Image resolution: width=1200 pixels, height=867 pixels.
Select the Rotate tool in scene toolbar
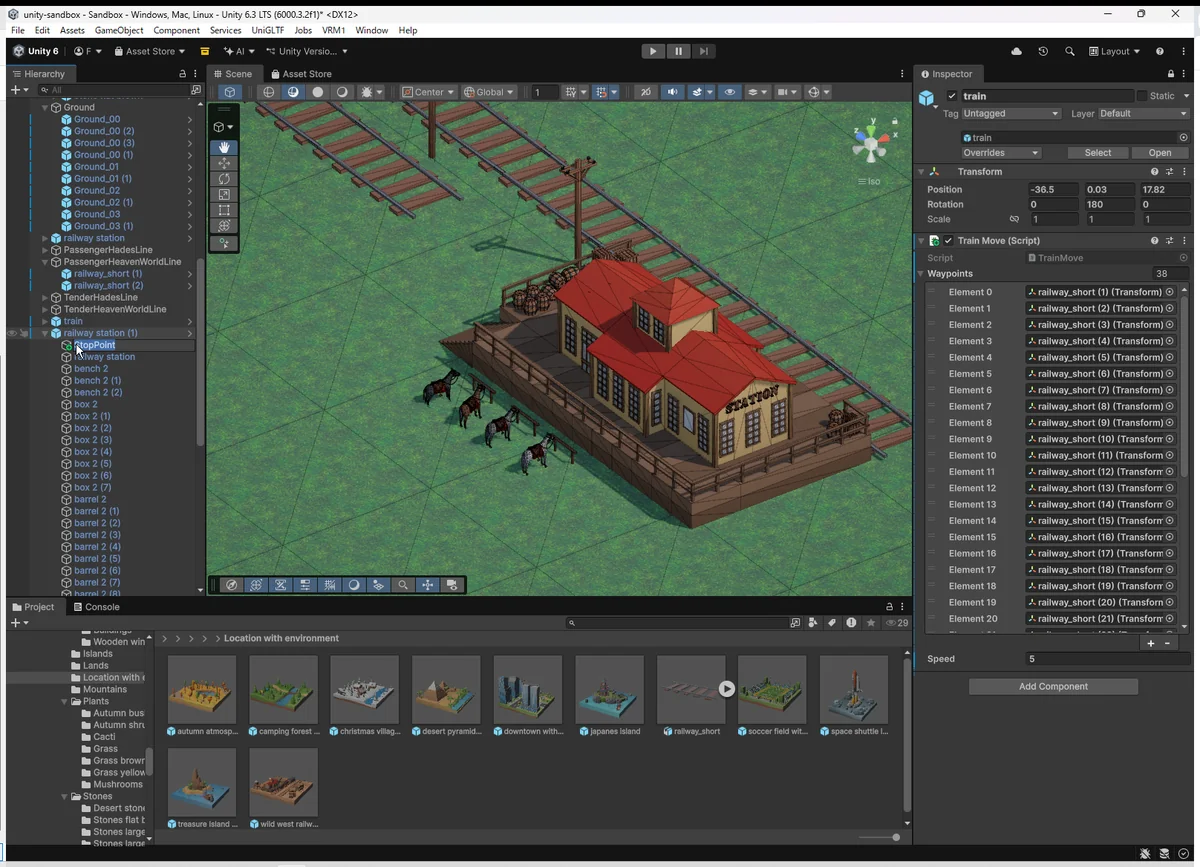[x=224, y=179]
